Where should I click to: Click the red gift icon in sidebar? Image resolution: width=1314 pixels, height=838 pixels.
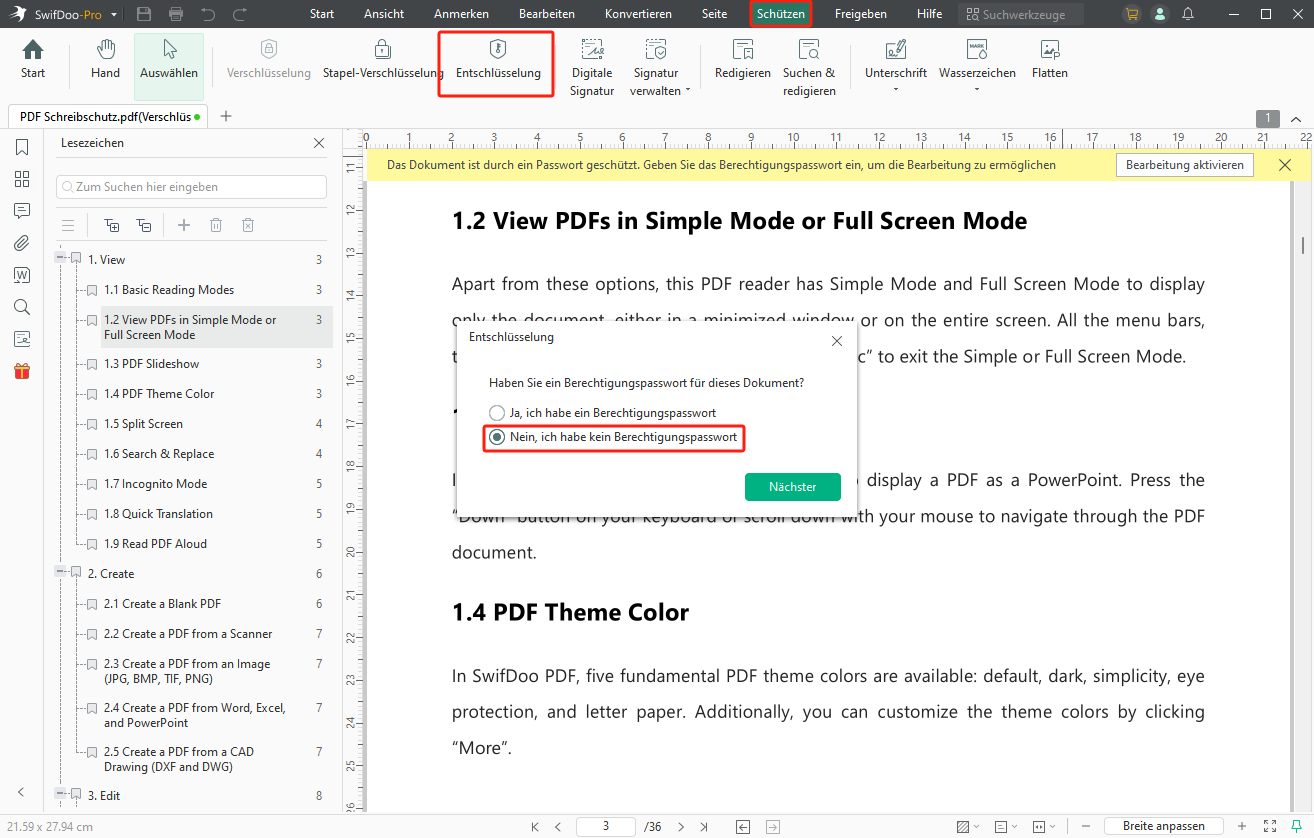pos(22,371)
